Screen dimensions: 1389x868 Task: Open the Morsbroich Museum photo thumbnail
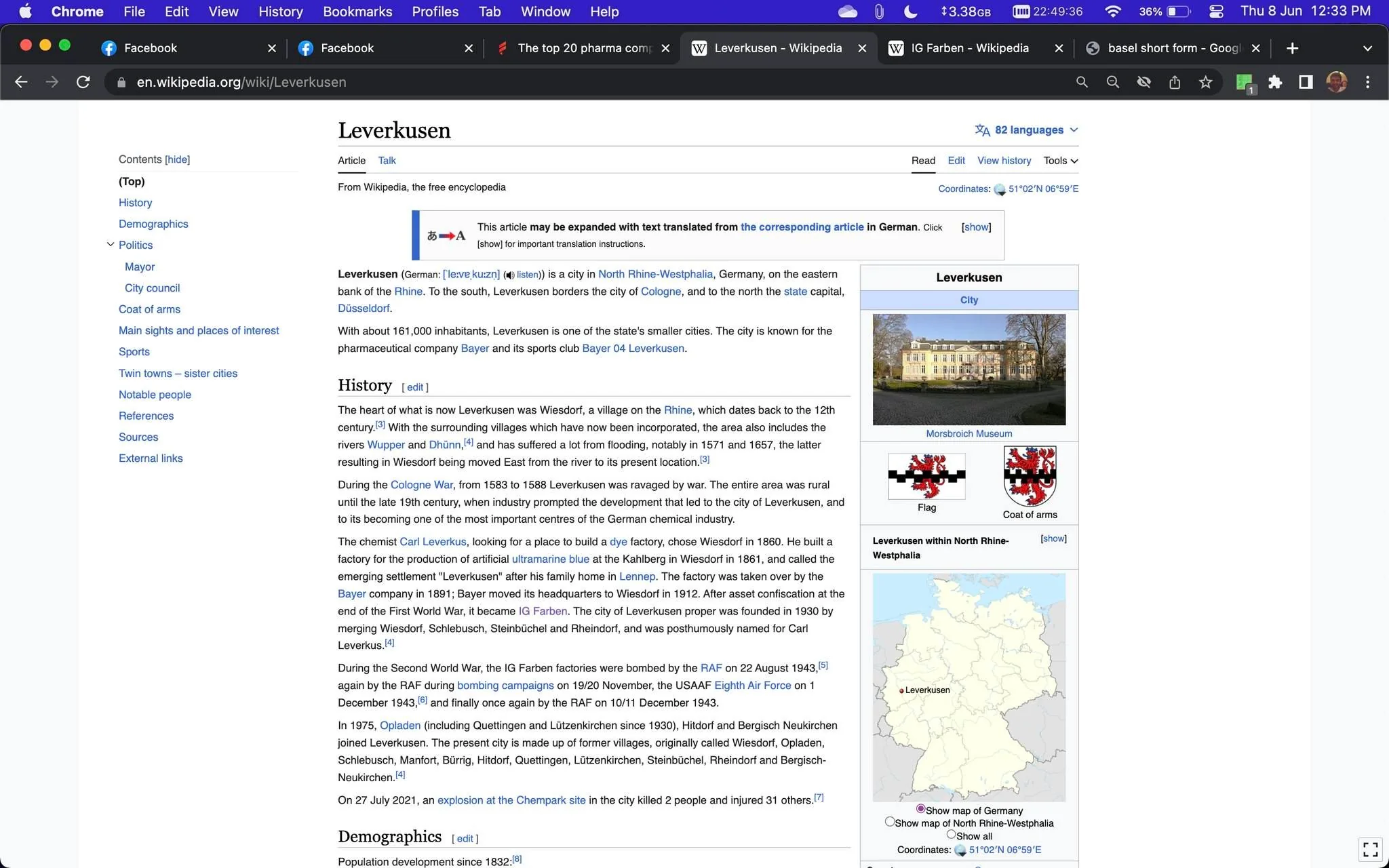point(969,370)
